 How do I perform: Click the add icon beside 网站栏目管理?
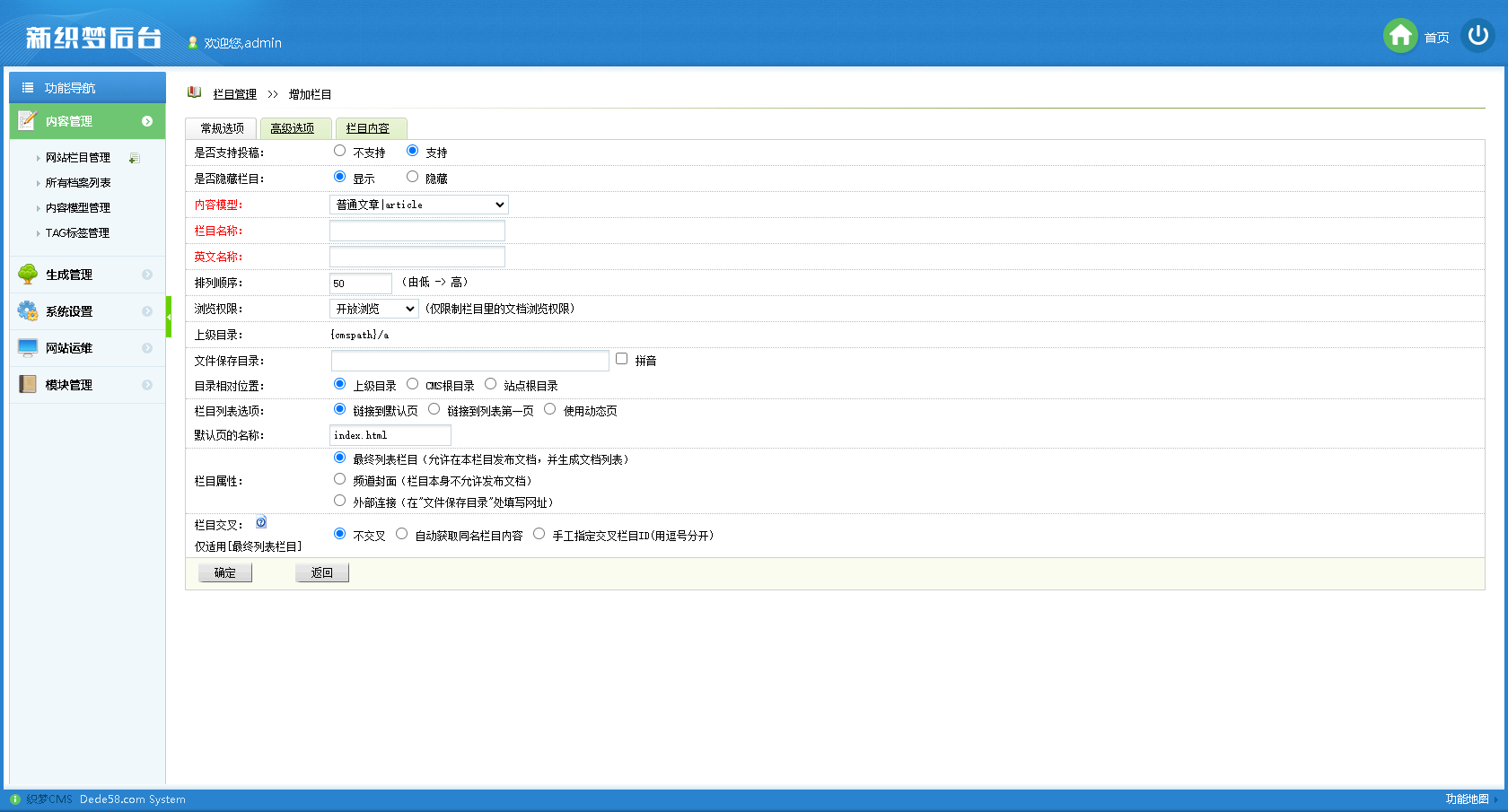(134, 158)
